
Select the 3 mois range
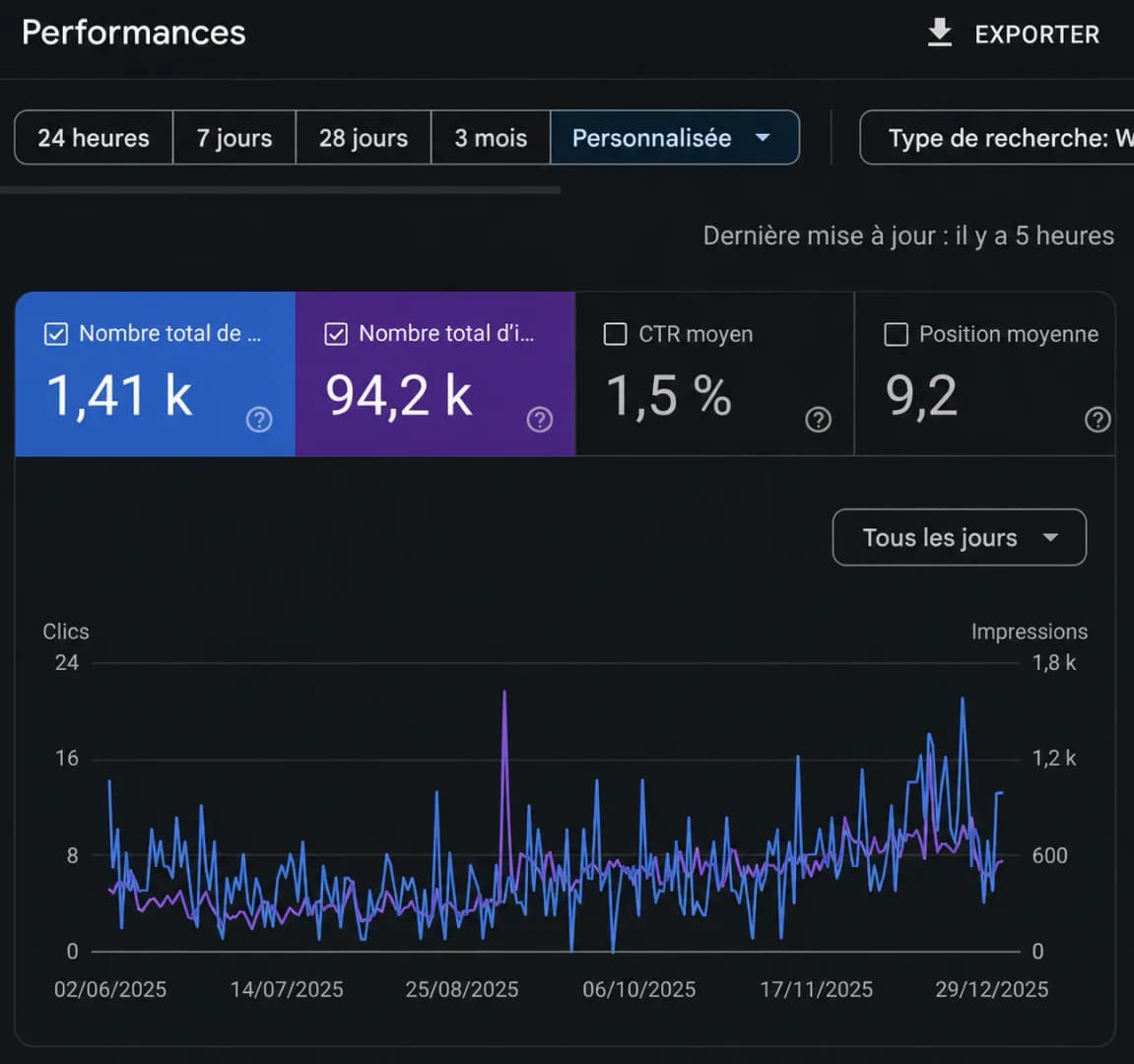pyautogui.click(x=491, y=137)
